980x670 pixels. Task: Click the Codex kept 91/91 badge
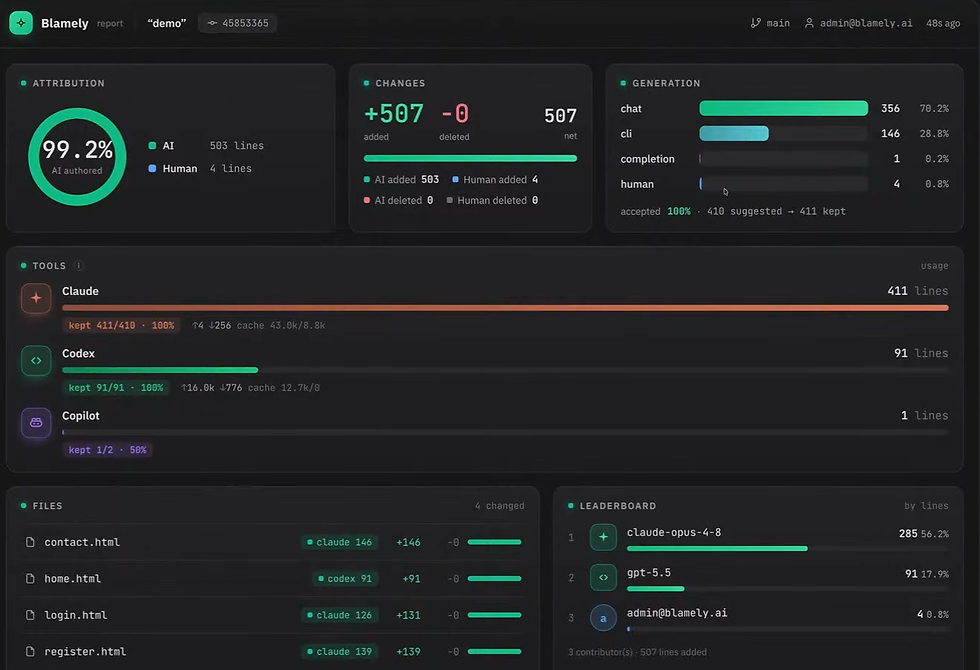(116, 388)
